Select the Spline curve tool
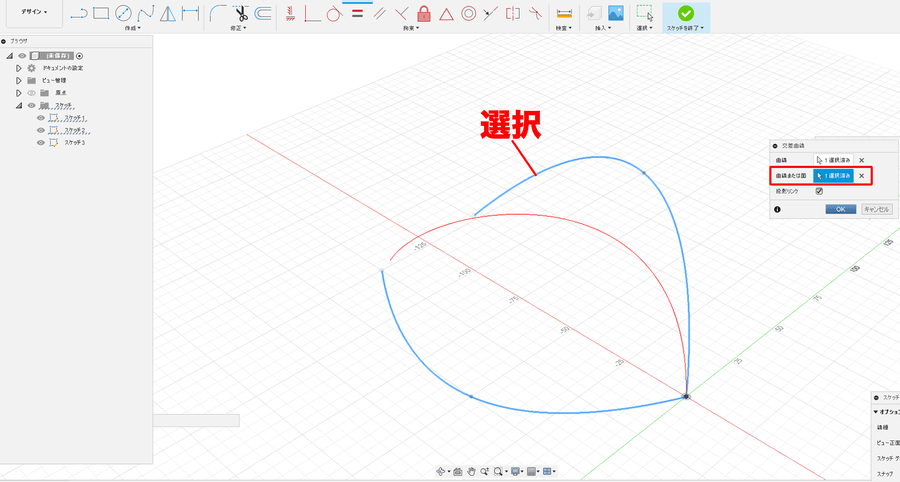The height and width of the screenshot is (482, 900). coord(145,13)
